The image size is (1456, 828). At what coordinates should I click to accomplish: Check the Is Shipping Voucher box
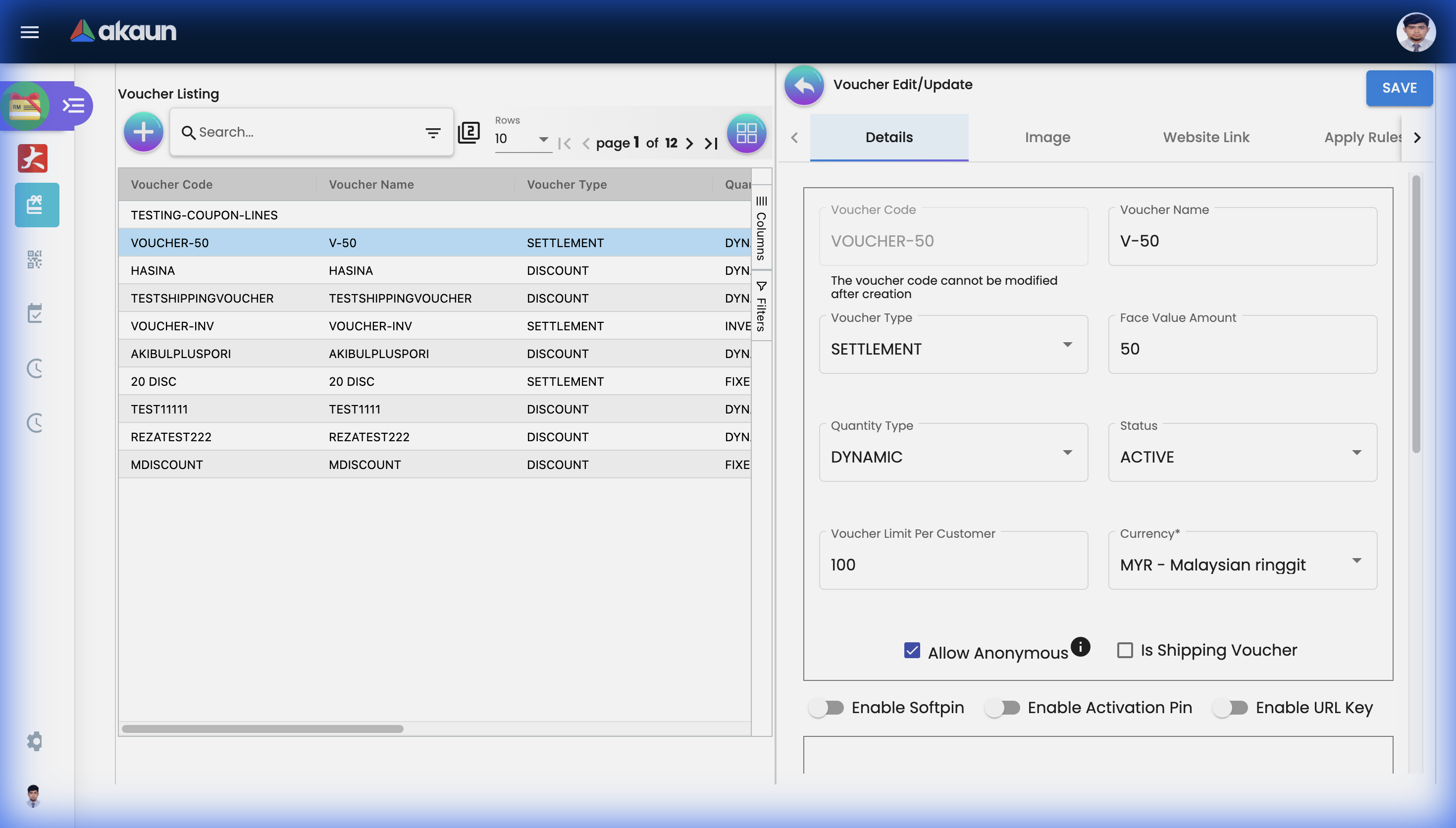(x=1125, y=650)
